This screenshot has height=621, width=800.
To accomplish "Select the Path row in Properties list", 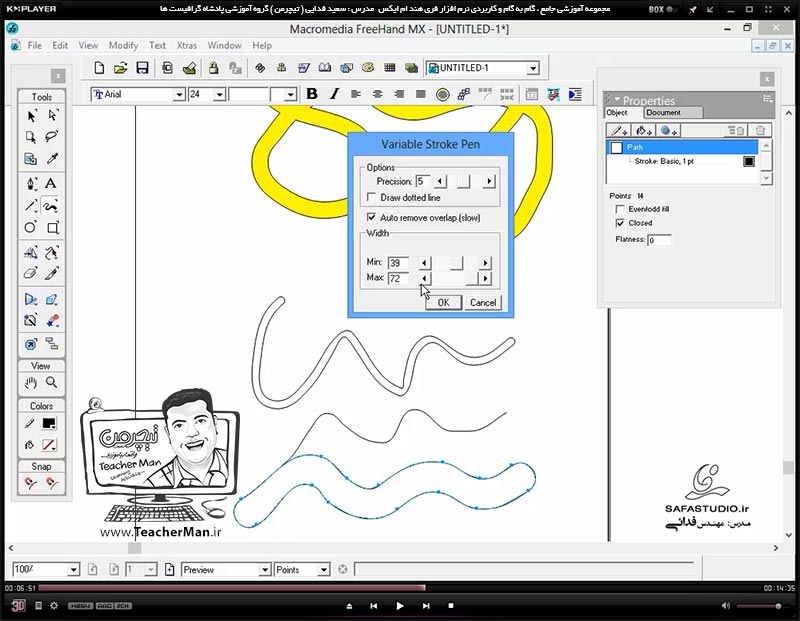I will tap(682, 147).
